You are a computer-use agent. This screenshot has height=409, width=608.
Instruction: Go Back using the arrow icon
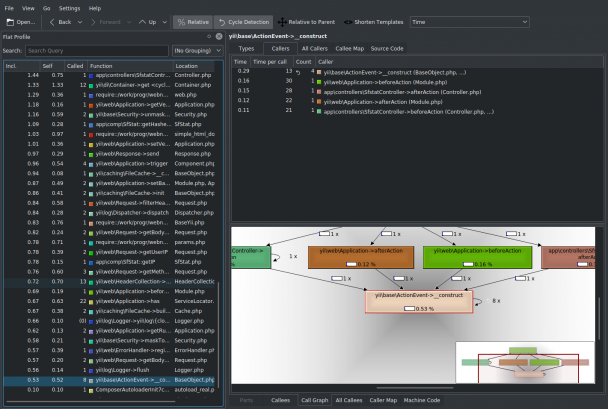tap(52, 22)
